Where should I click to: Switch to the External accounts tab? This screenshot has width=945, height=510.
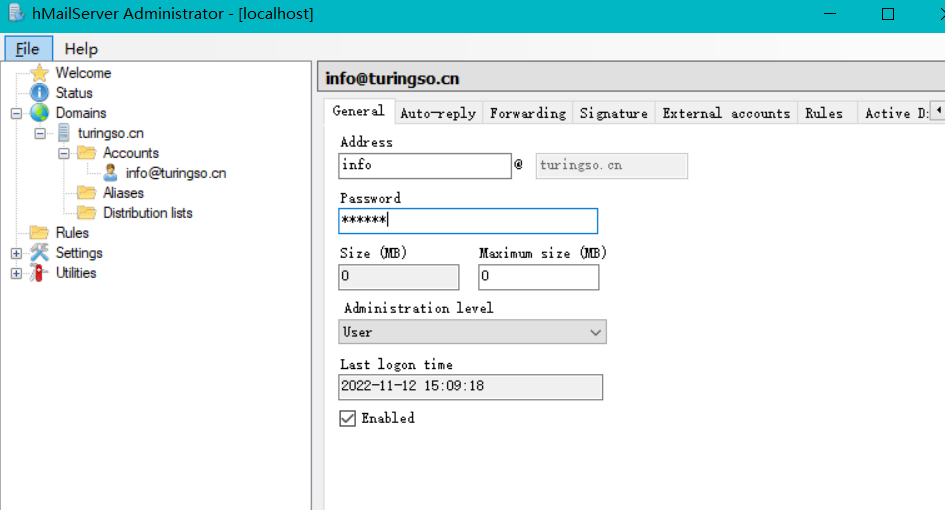(726, 113)
